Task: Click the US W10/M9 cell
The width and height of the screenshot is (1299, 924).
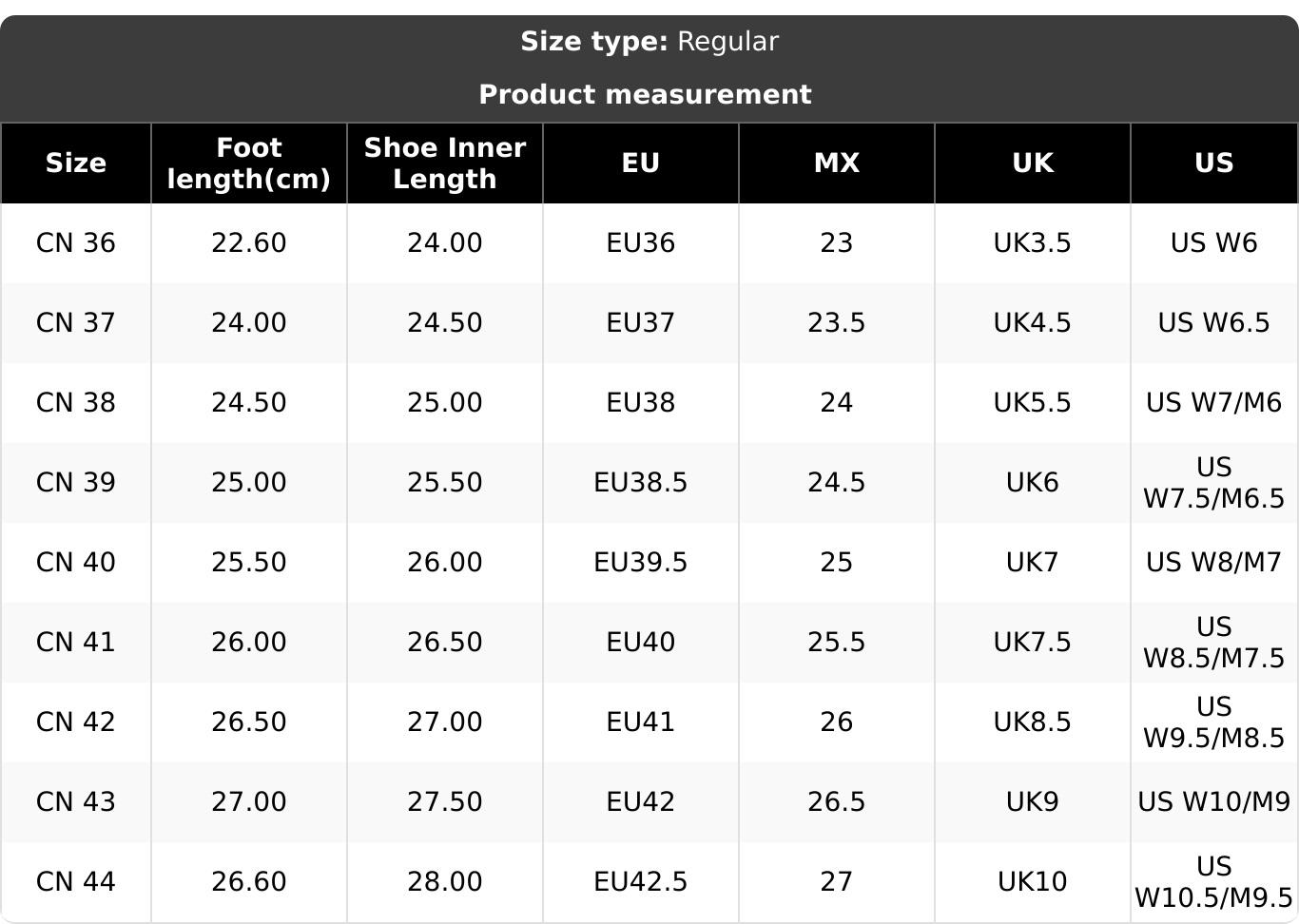Action: point(1214,802)
